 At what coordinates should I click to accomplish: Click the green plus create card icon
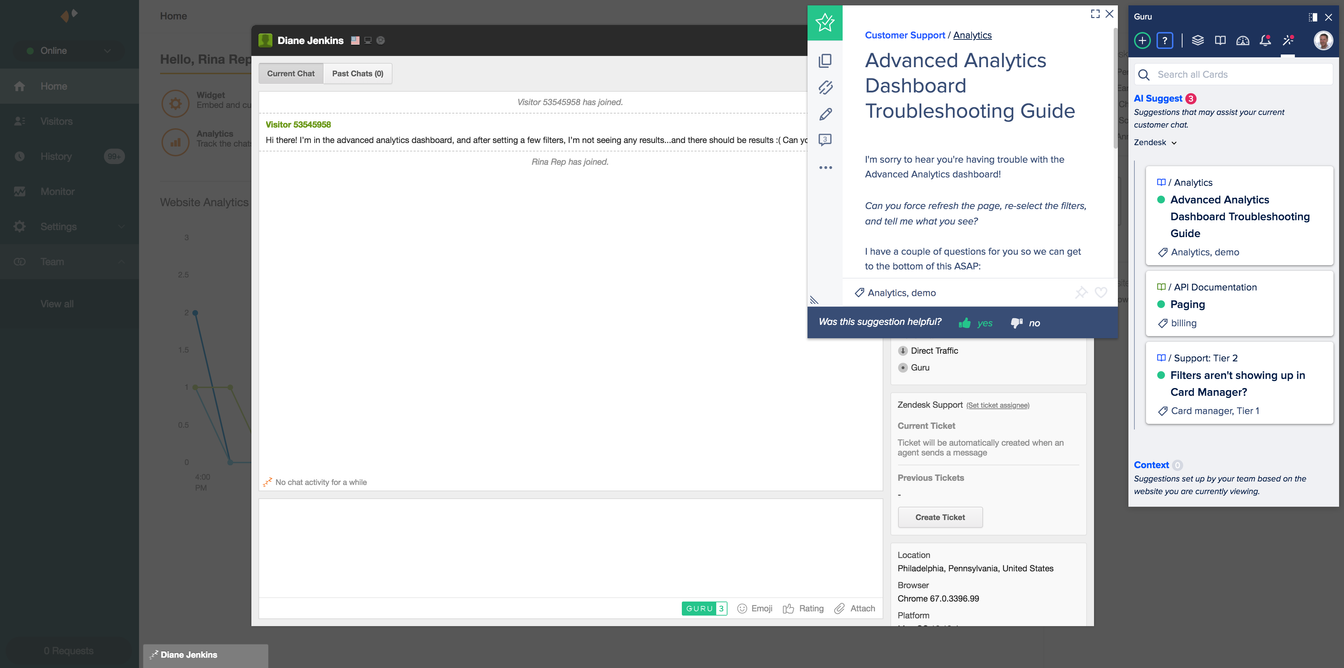pyautogui.click(x=1142, y=41)
